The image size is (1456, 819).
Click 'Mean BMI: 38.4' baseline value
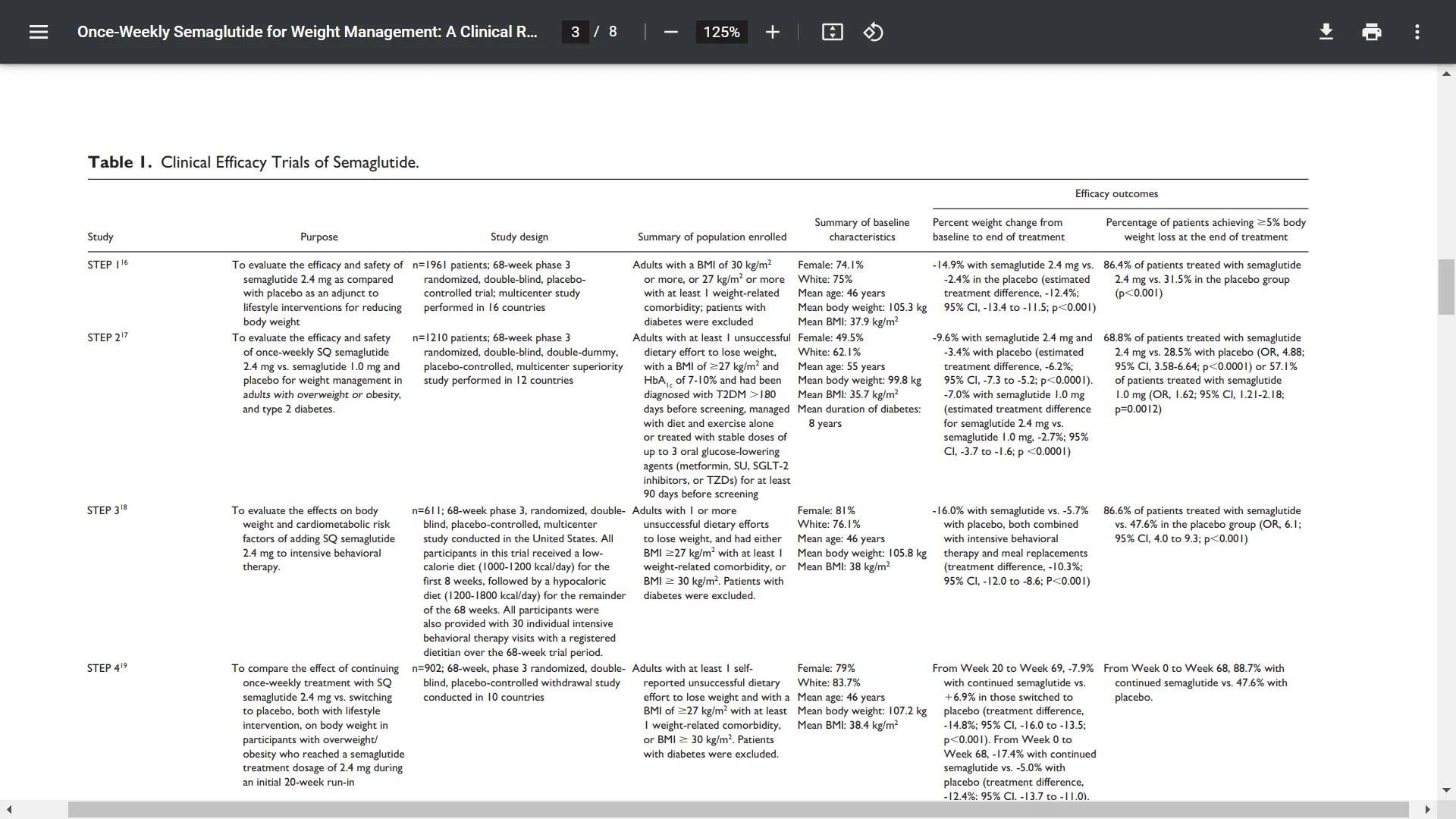pyautogui.click(x=848, y=725)
